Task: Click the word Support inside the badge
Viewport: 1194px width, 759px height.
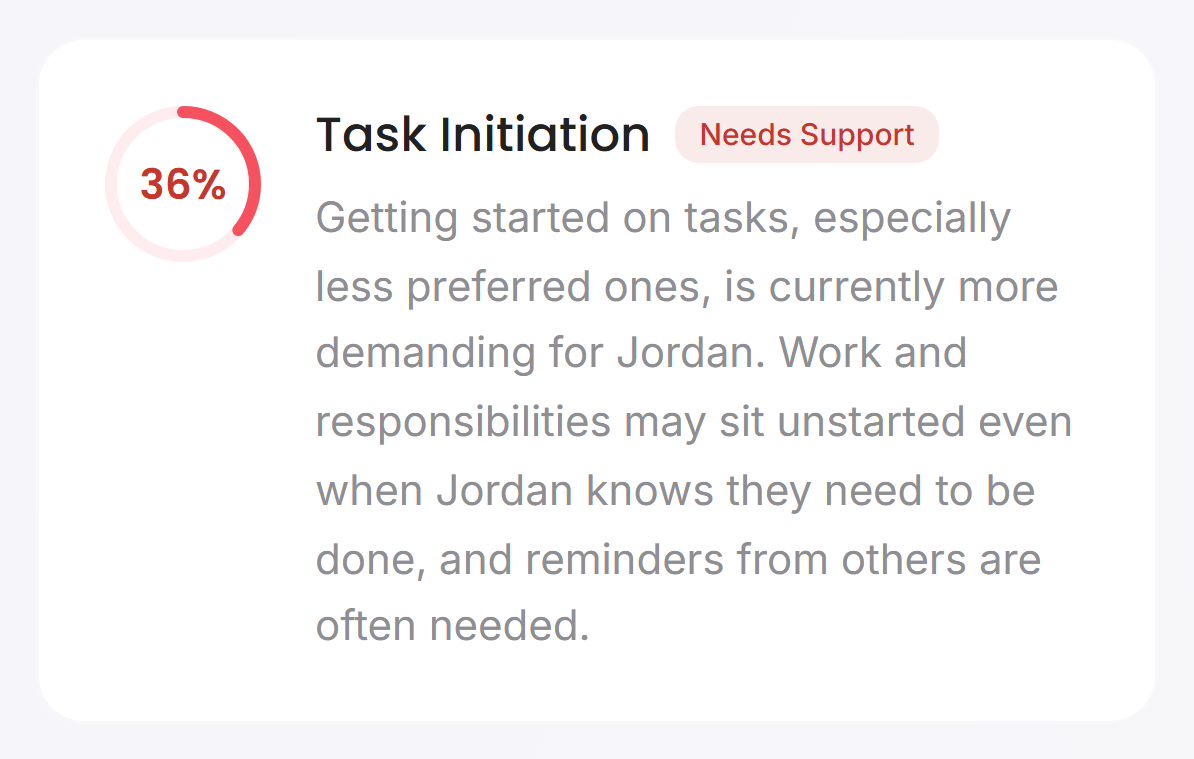Action: coord(857,136)
